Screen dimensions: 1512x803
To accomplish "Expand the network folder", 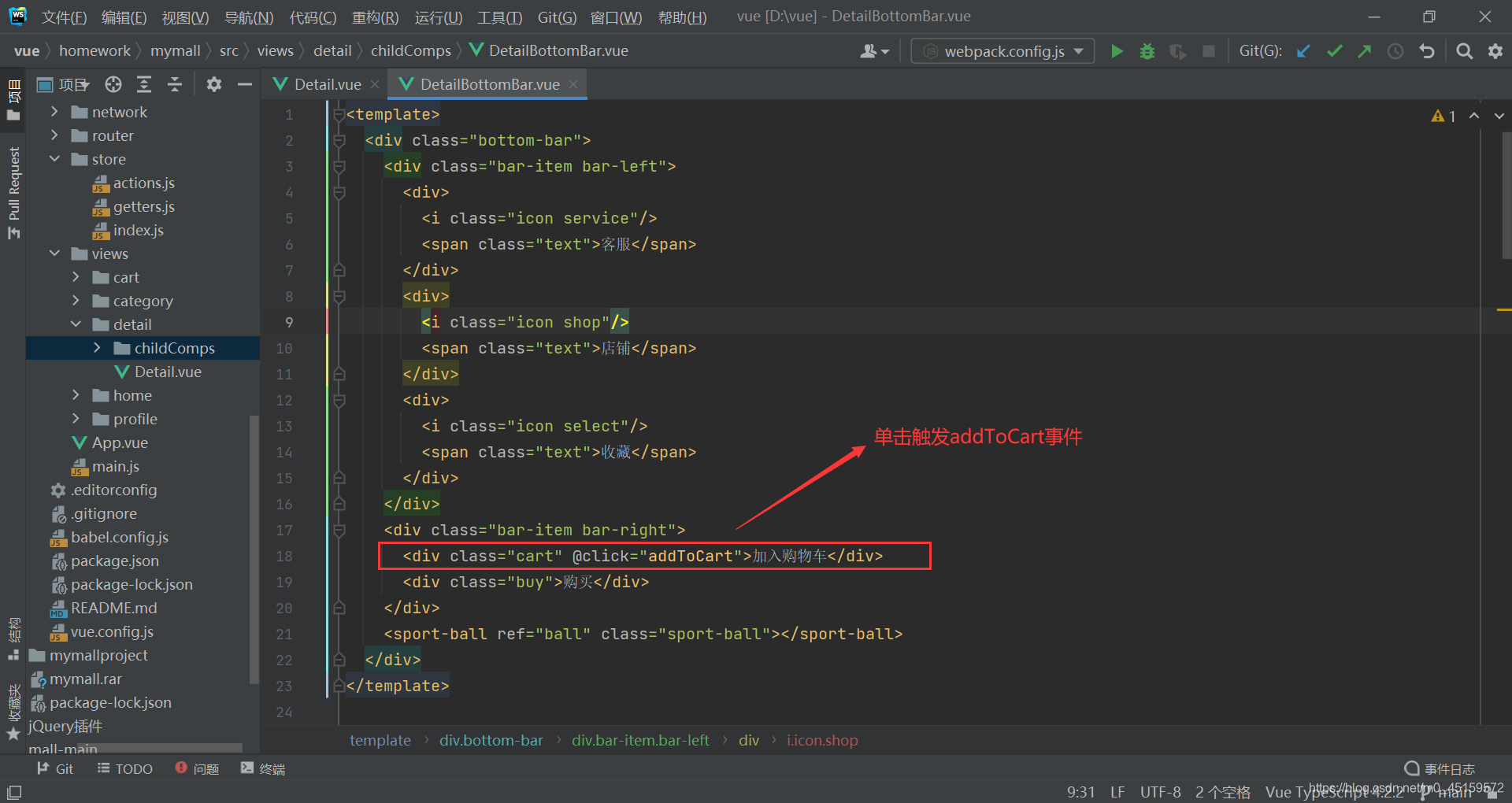I will coord(54,112).
